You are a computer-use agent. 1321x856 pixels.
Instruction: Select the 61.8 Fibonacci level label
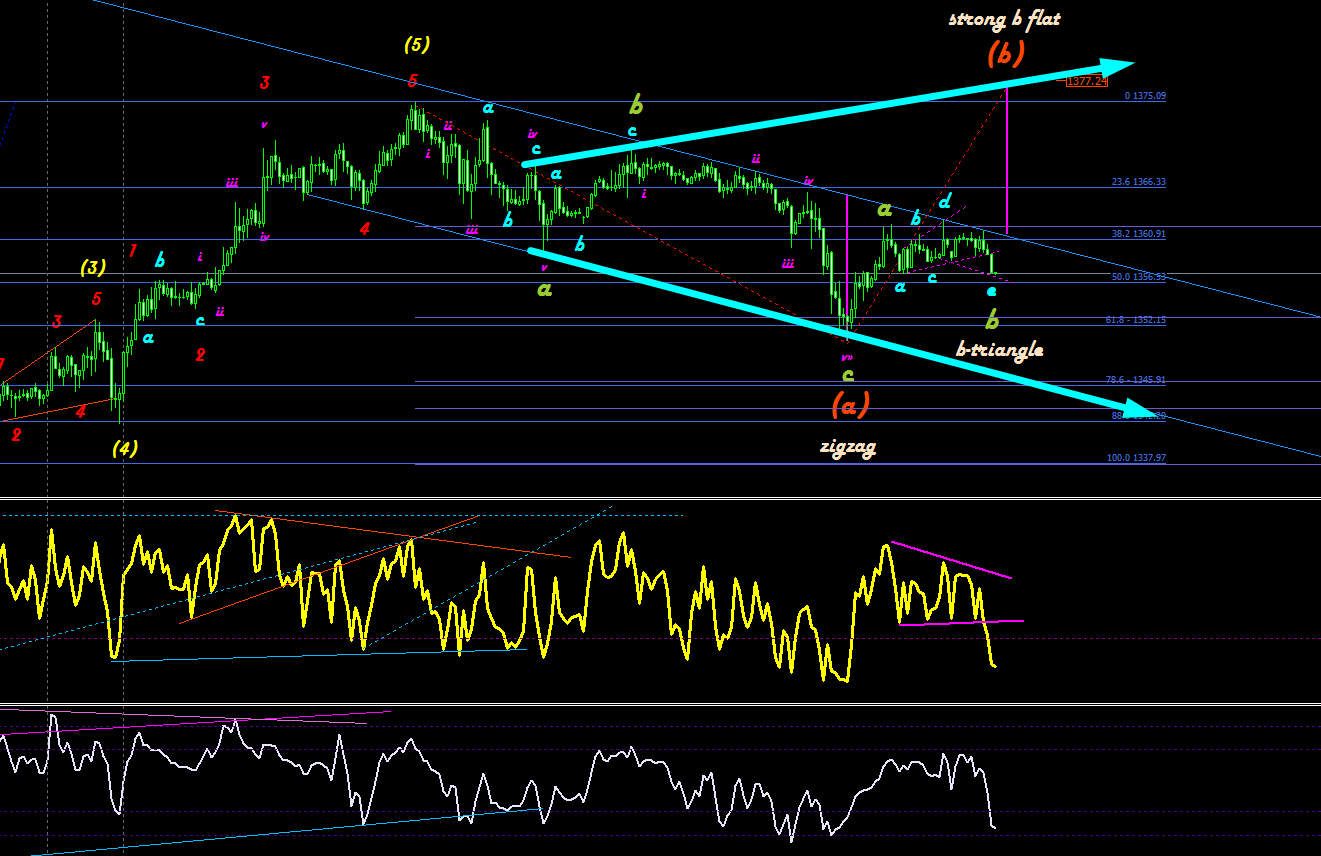pos(1137,320)
